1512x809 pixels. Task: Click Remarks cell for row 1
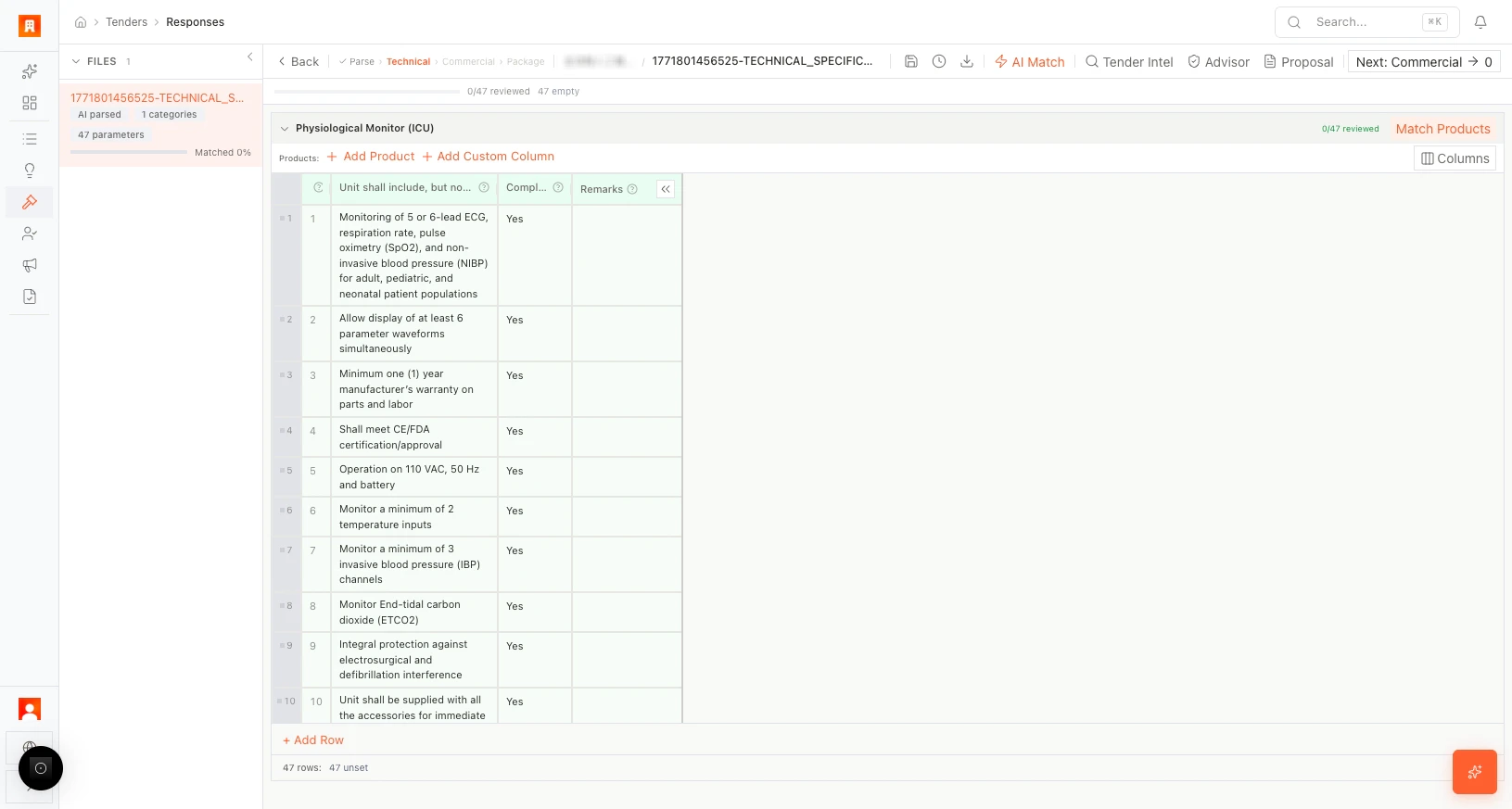(627, 256)
